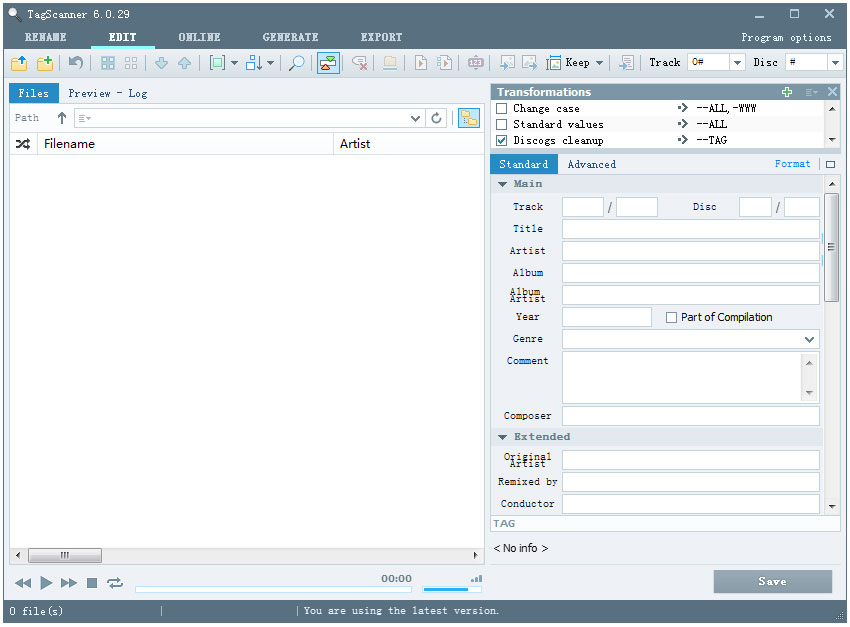Click the volume bars icon in player

tap(476, 579)
